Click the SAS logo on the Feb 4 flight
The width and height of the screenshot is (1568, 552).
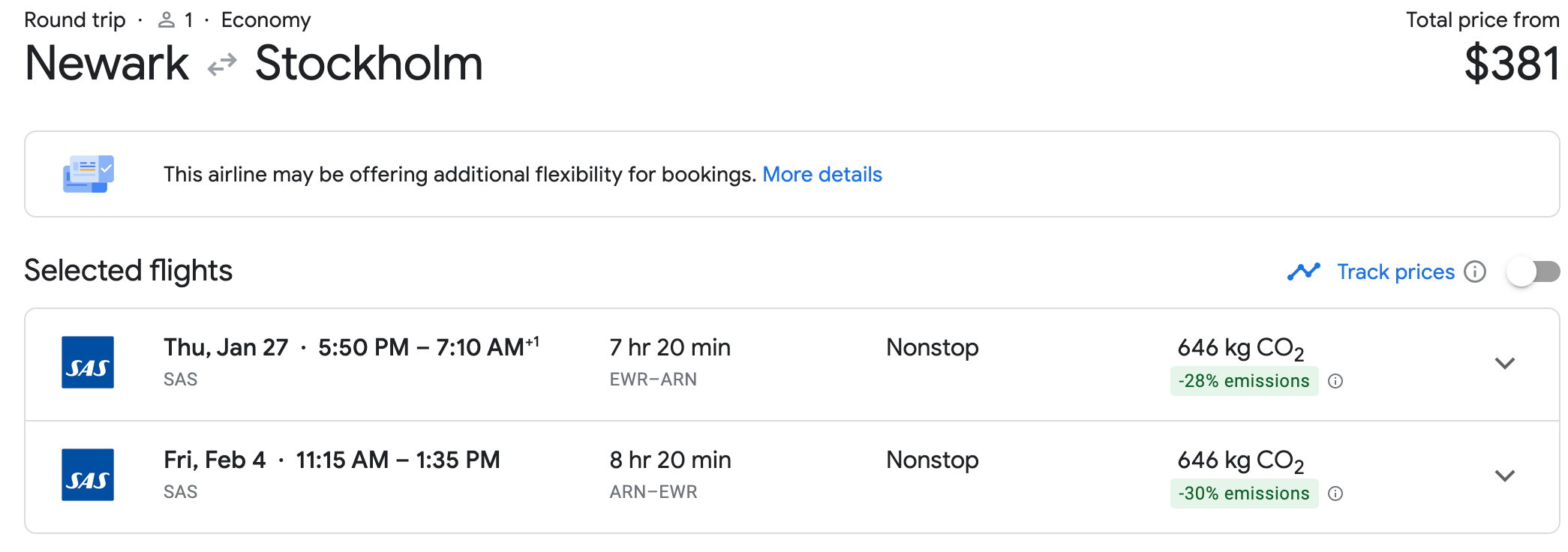point(88,475)
